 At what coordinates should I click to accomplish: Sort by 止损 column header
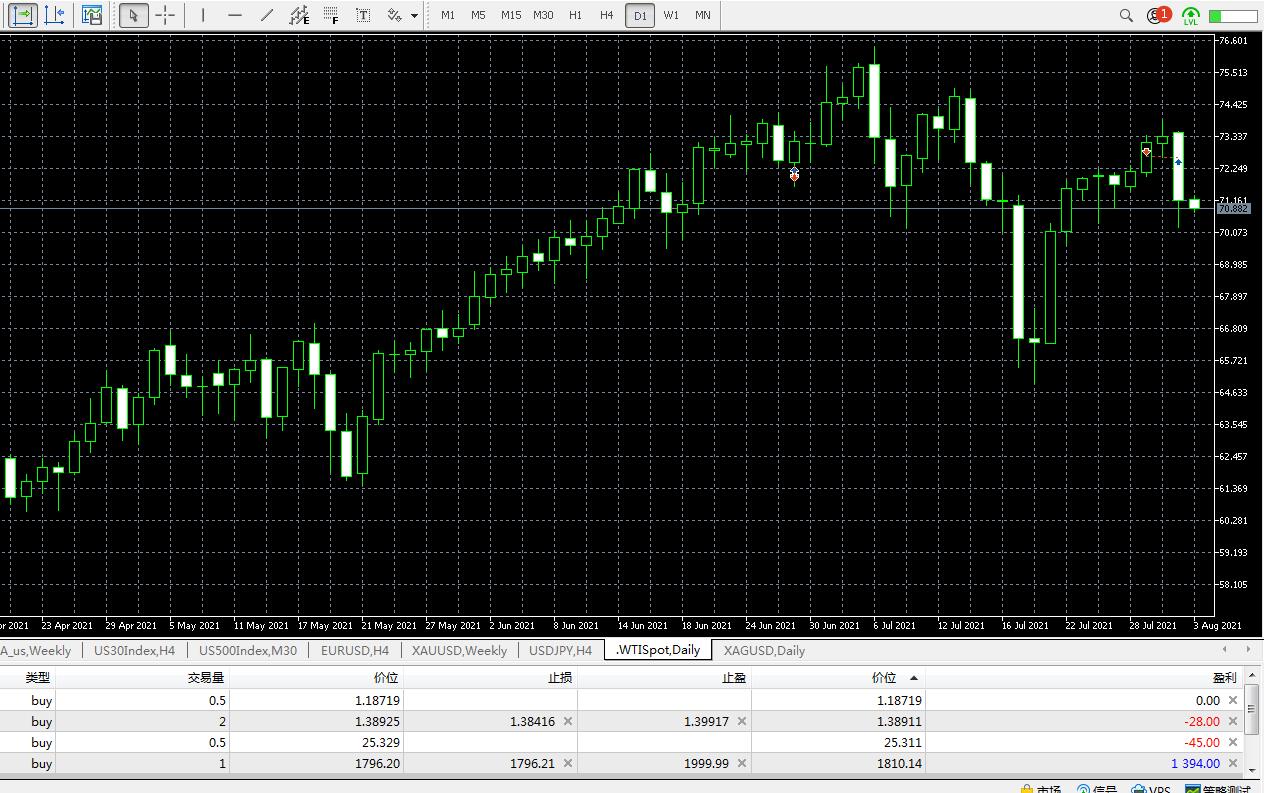coord(560,677)
